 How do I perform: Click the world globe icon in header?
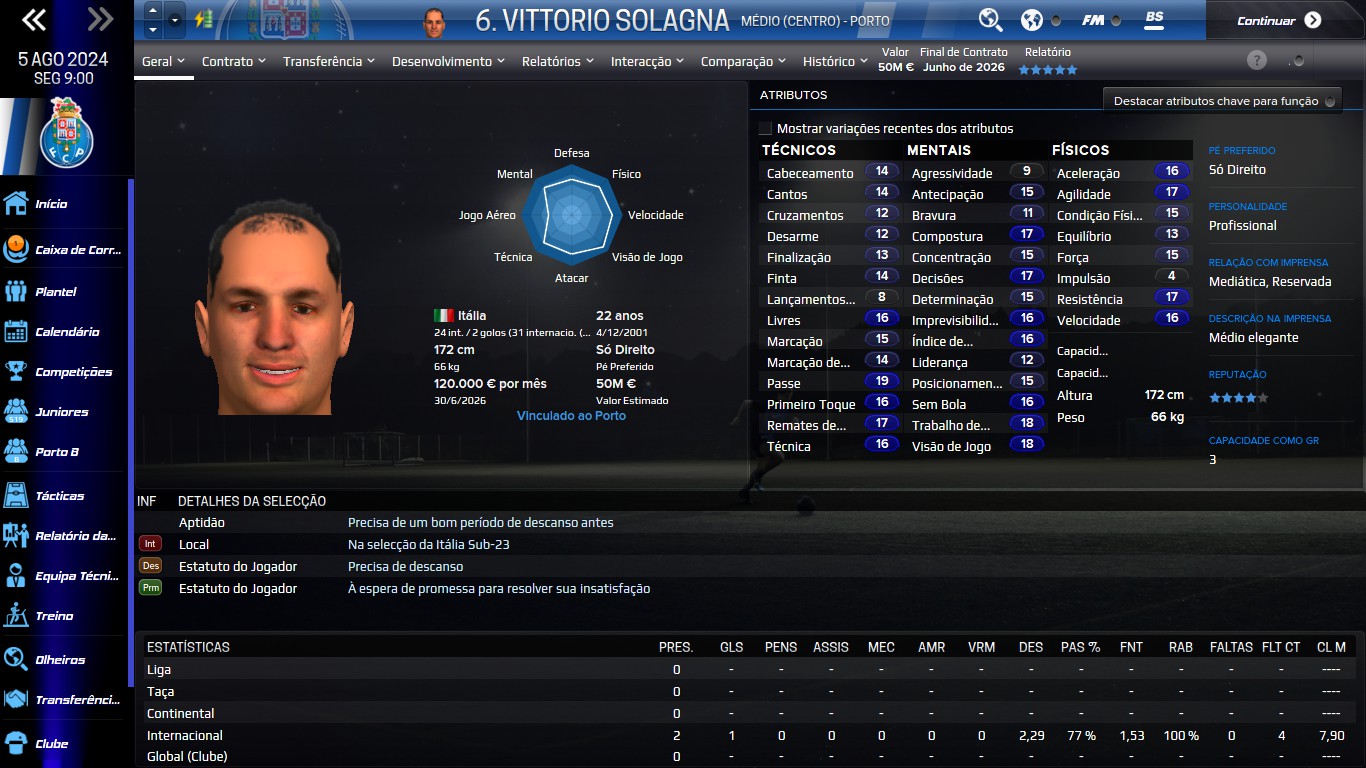(x=1031, y=19)
